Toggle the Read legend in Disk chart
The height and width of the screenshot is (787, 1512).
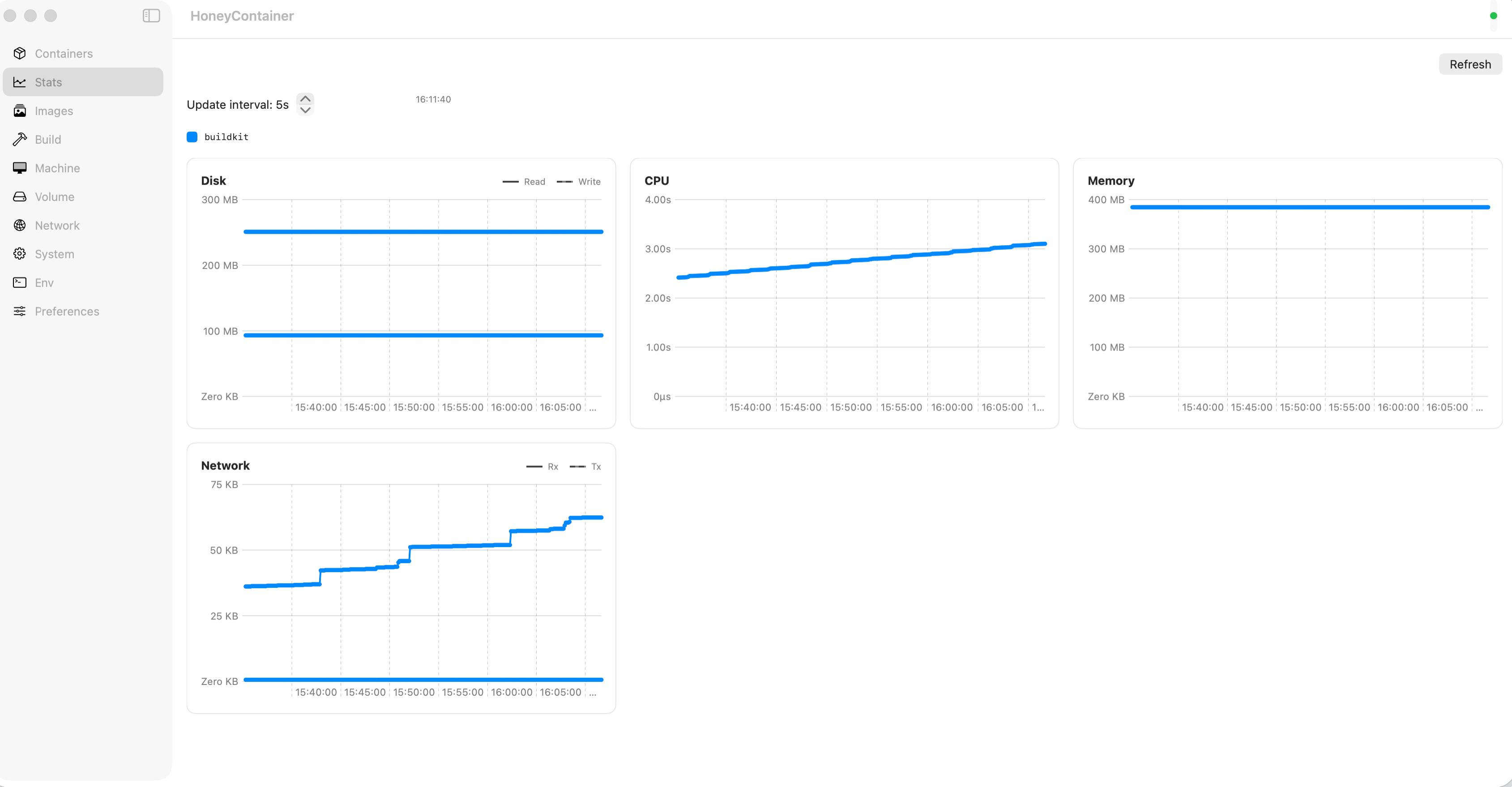click(x=524, y=182)
